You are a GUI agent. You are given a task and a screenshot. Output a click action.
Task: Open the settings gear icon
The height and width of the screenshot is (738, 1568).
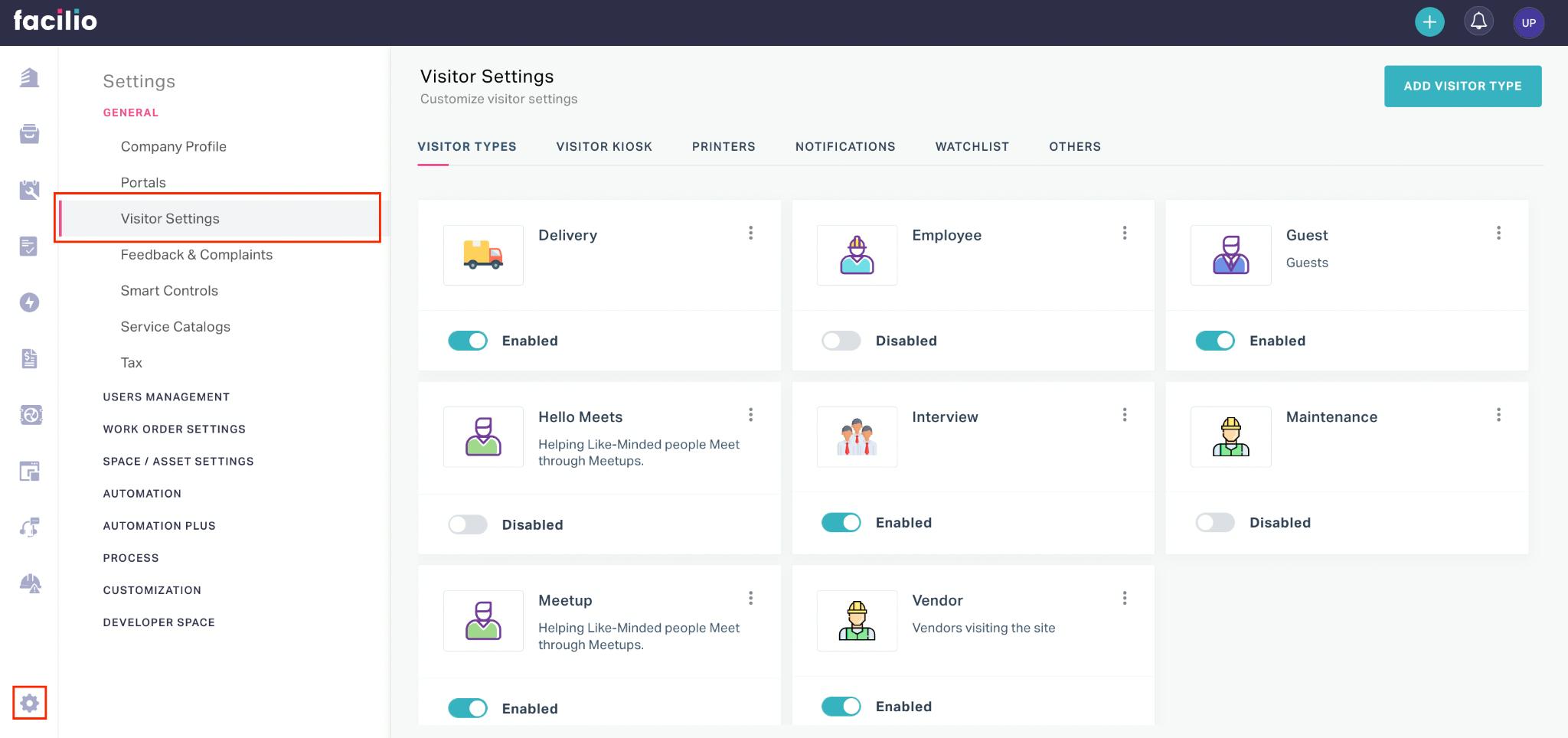pos(29,703)
